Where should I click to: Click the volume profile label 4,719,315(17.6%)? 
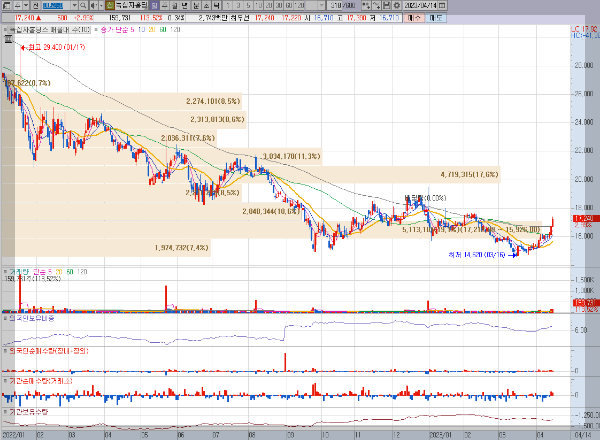point(469,175)
